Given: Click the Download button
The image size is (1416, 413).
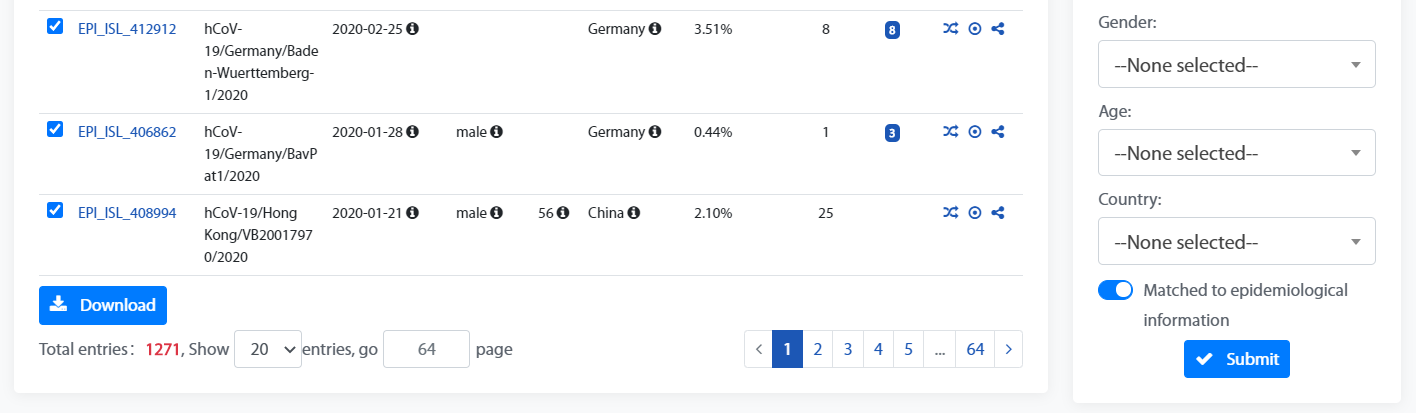Looking at the screenshot, I should point(103,305).
